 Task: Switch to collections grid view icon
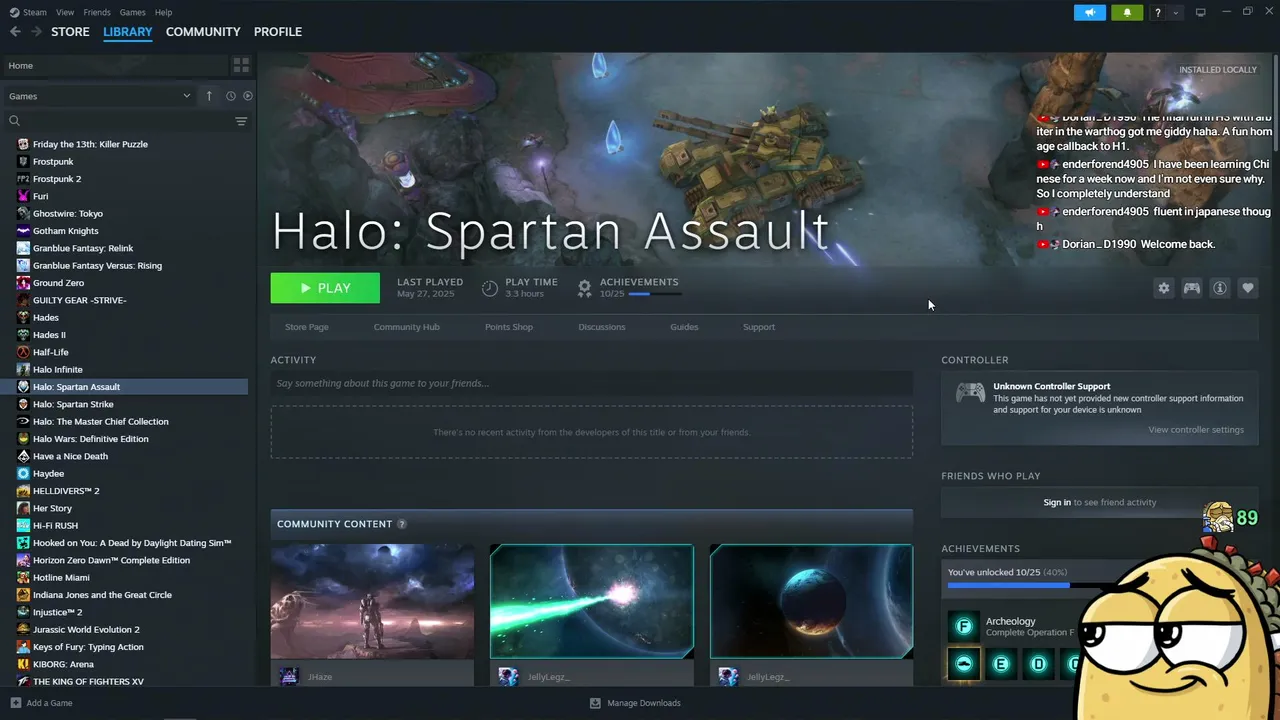pyautogui.click(x=241, y=65)
